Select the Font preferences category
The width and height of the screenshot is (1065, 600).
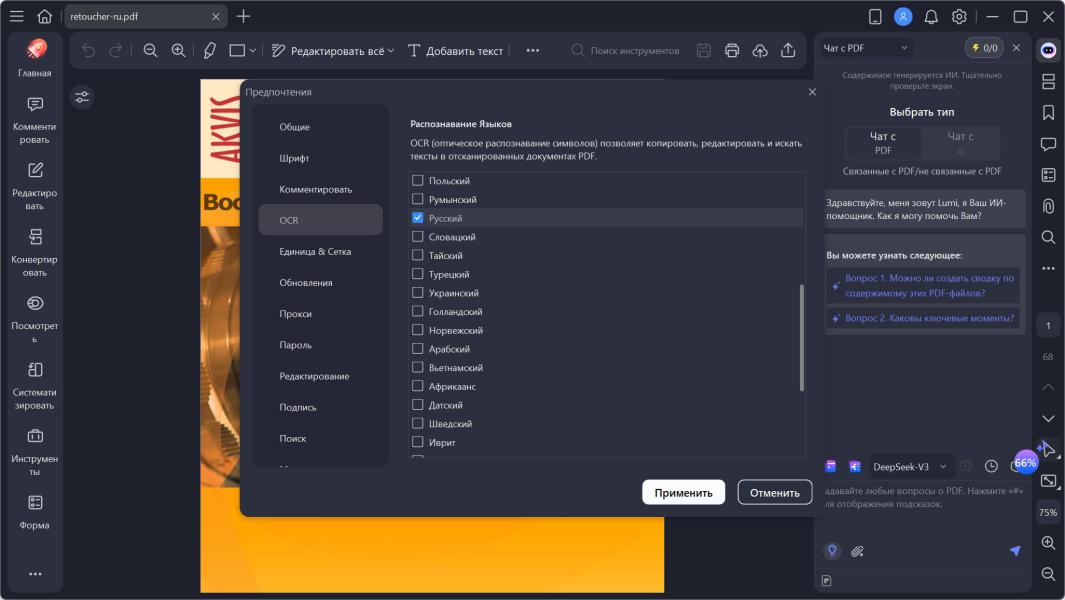[x=295, y=158]
